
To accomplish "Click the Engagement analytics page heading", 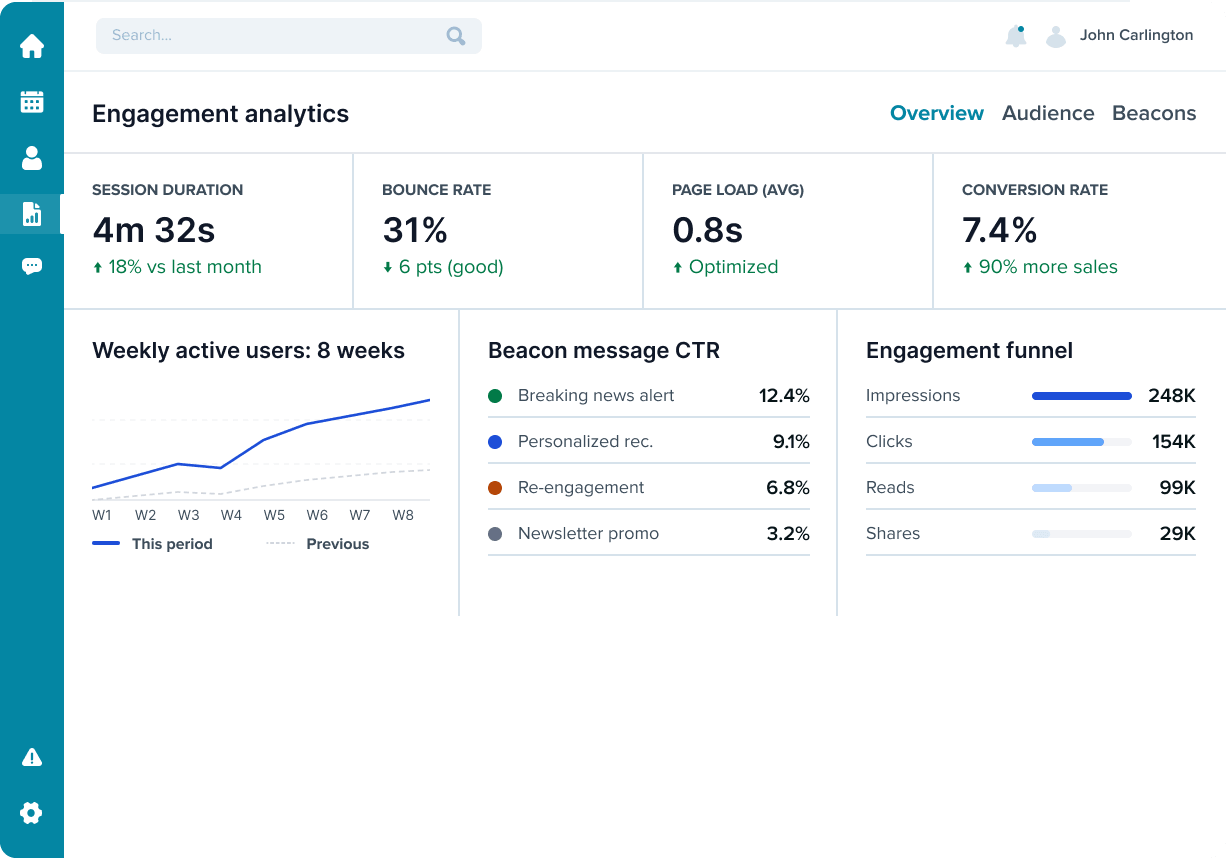I will click(220, 114).
